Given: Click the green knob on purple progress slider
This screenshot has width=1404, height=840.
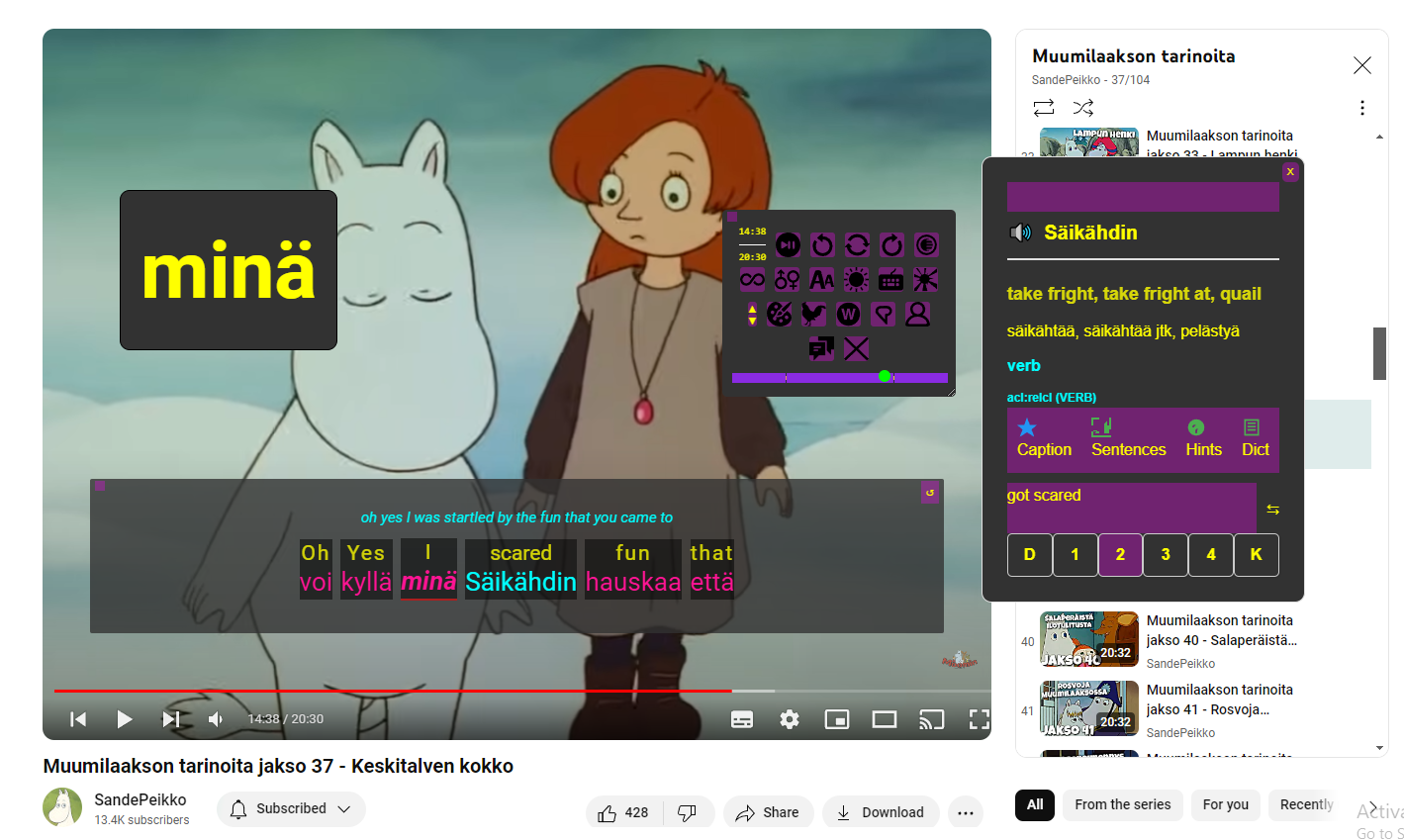Looking at the screenshot, I should [x=885, y=377].
